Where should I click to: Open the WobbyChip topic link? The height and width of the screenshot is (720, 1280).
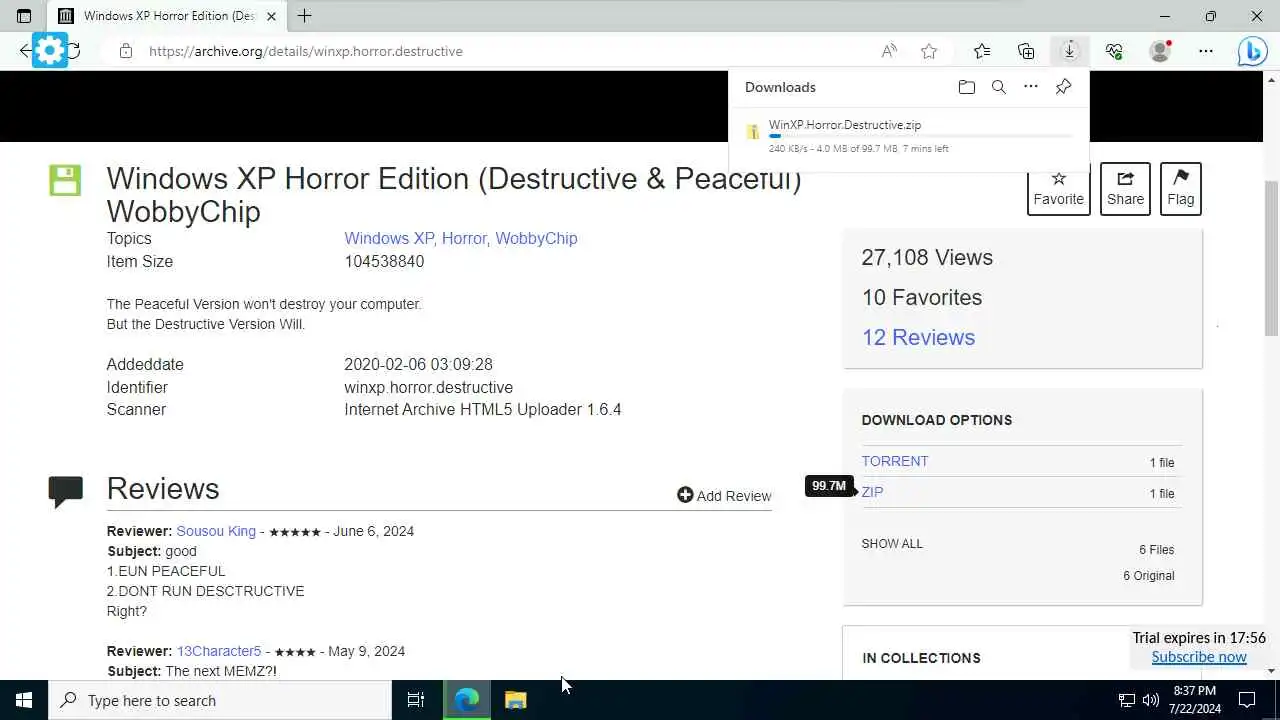click(536, 238)
